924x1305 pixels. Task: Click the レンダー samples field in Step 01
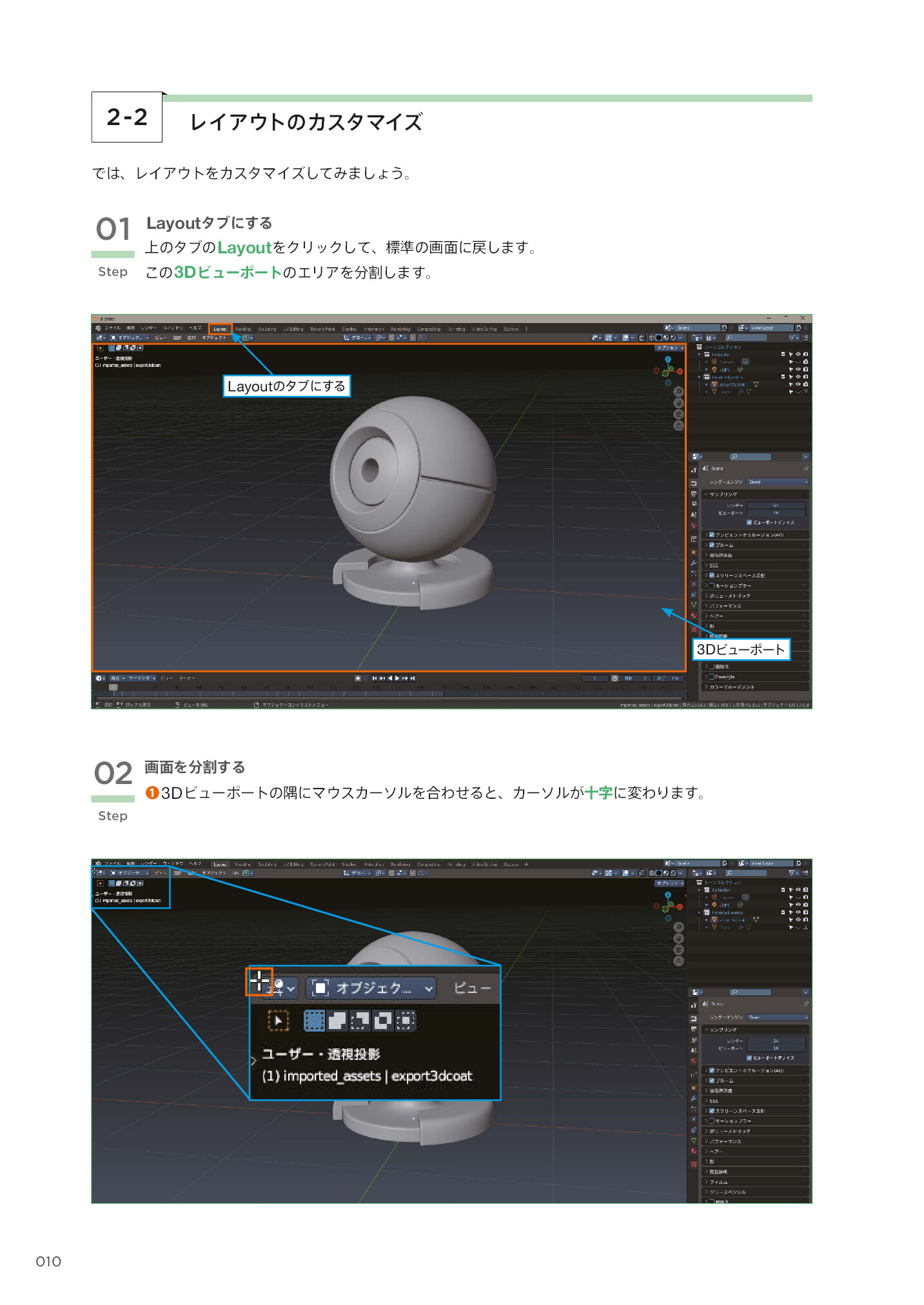tap(776, 505)
